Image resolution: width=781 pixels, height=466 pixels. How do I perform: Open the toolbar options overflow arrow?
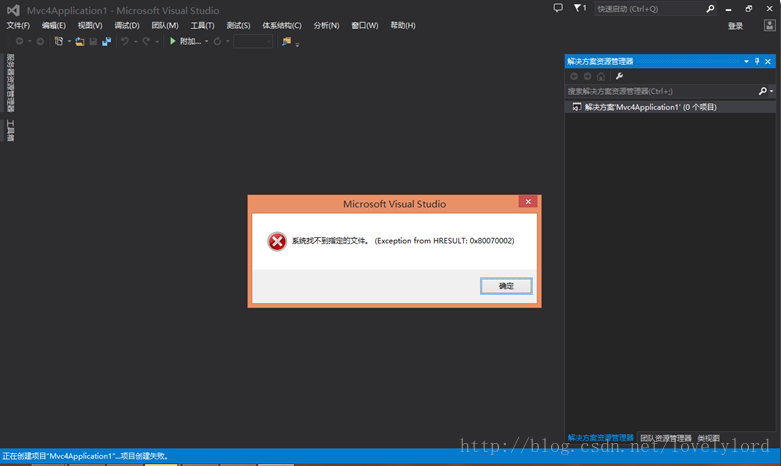[x=297, y=44]
